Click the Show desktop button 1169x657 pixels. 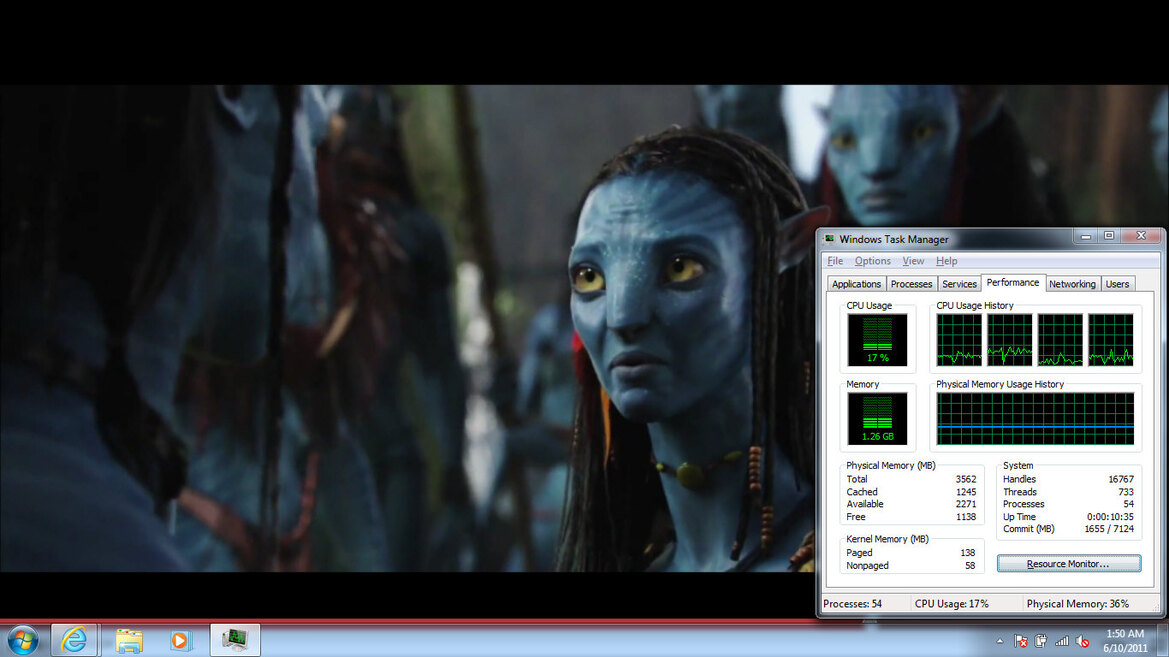coord(1164,641)
